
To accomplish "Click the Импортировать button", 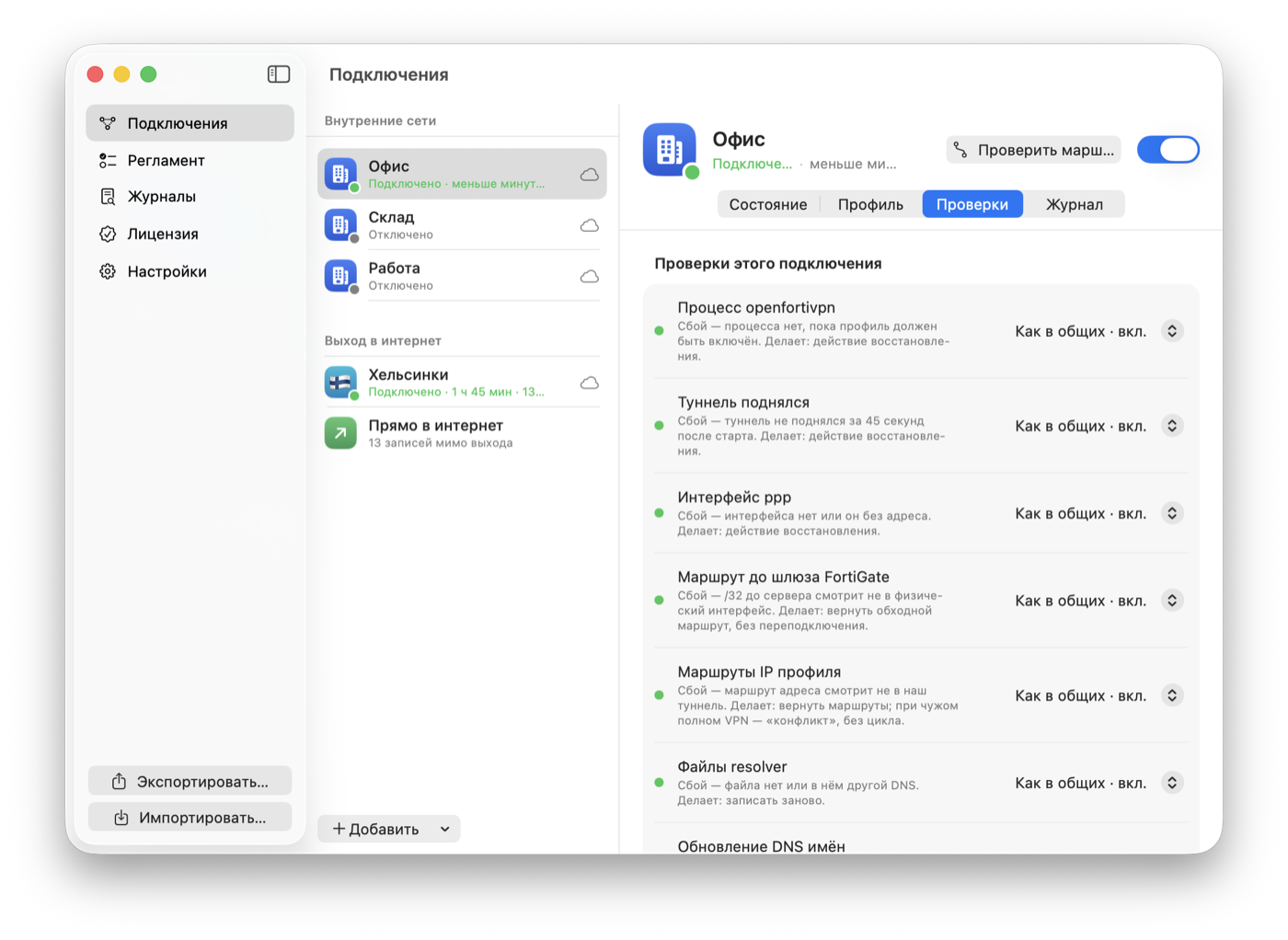I will point(190,817).
